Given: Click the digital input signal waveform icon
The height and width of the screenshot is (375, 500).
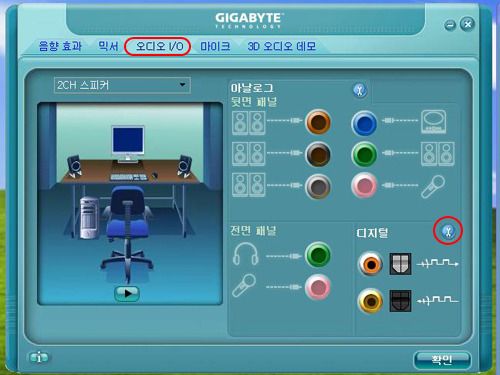Looking at the screenshot, I should tap(438, 300).
